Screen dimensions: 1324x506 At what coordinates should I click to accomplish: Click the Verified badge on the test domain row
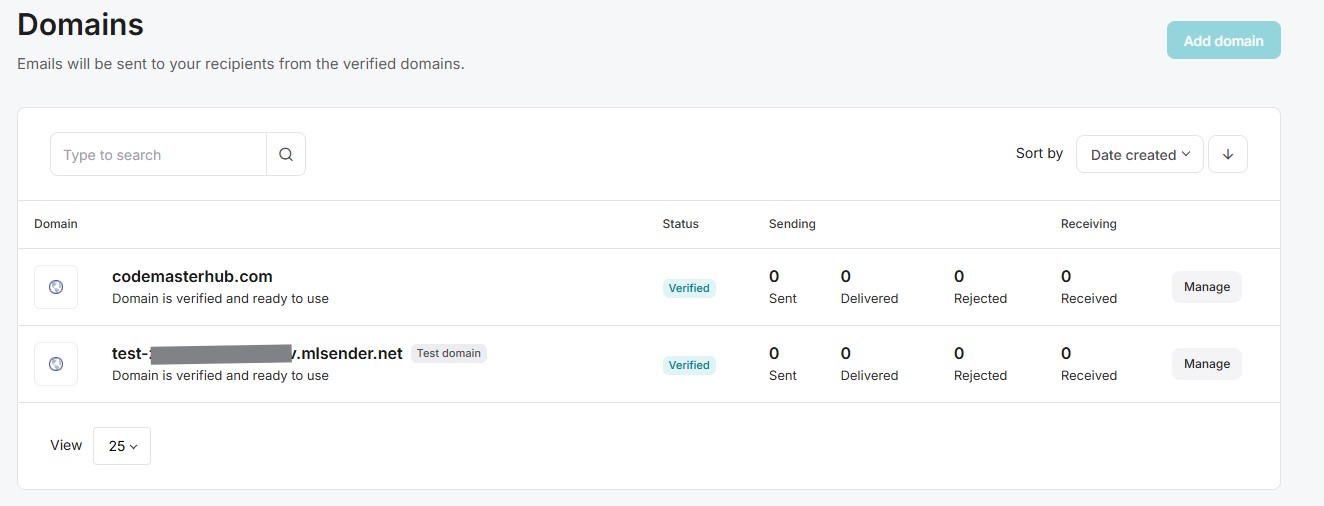point(689,365)
